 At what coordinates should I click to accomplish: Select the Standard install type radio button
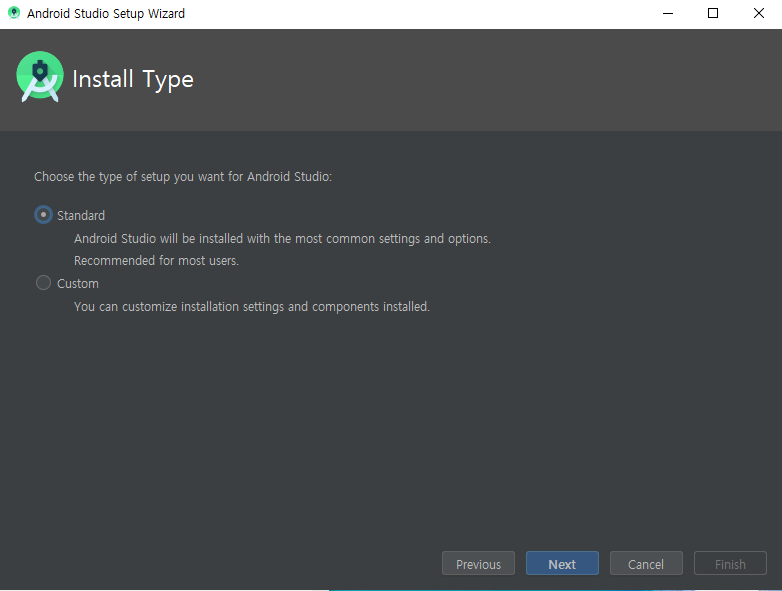[43, 215]
